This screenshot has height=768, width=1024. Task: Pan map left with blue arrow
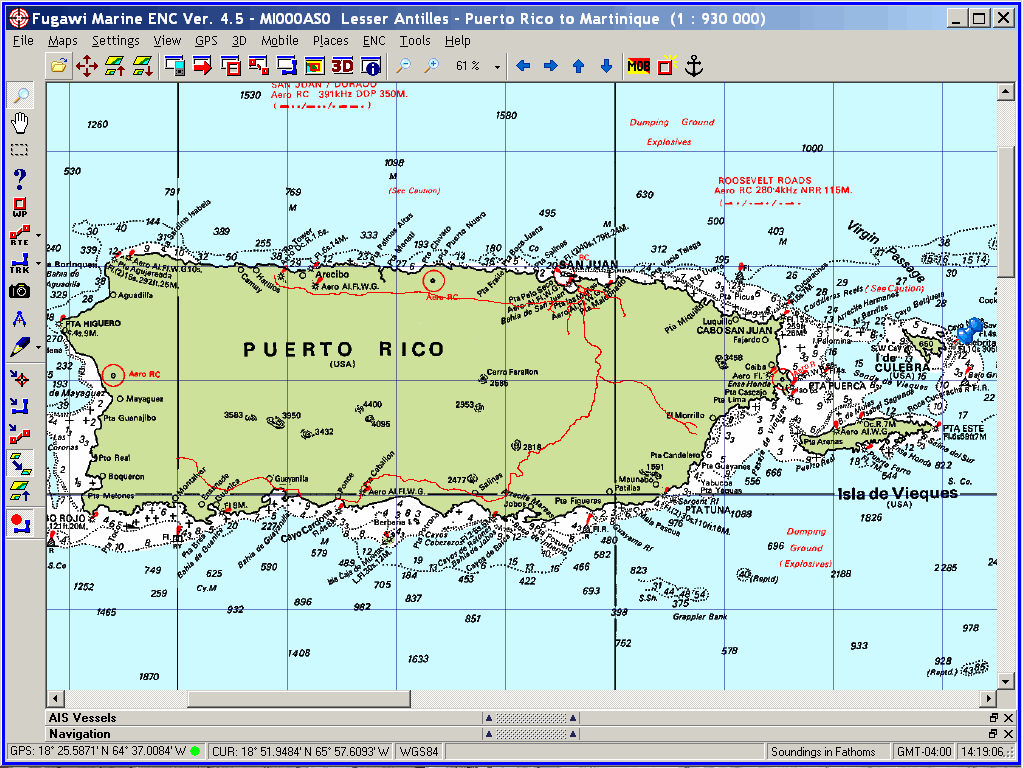pyautogui.click(x=523, y=65)
